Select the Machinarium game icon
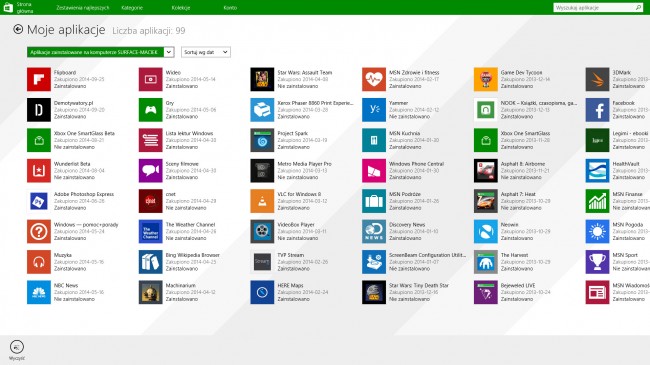The image size is (650, 365). pos(150,292)
